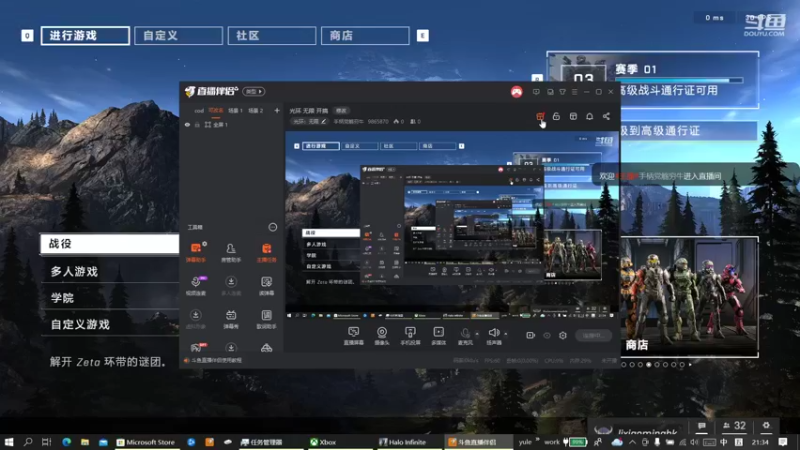Add a 直播屏幕 screen capture source
Screen dimensions: 800x450
(353, 336)
